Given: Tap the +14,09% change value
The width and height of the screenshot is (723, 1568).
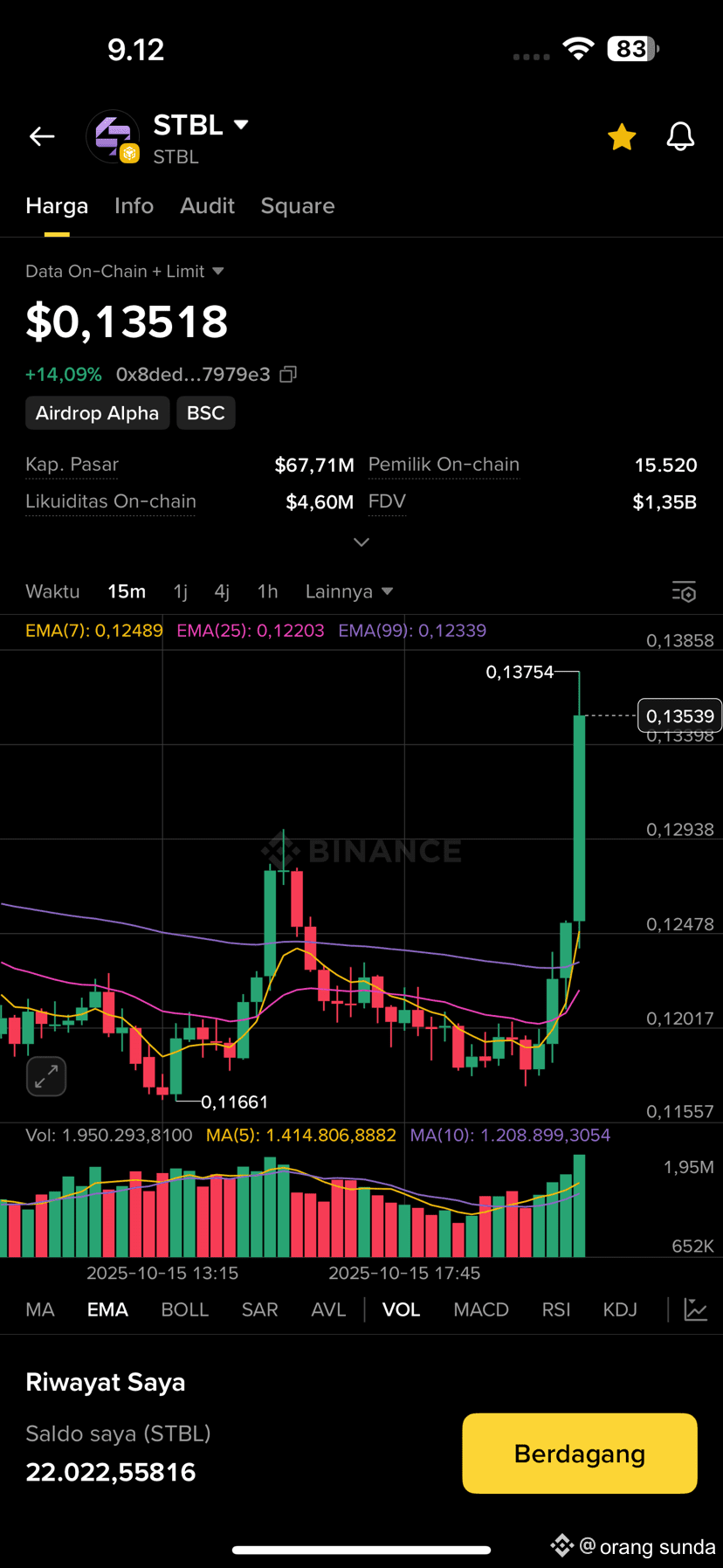Looking at the screenshot, I should click(64, 375).
